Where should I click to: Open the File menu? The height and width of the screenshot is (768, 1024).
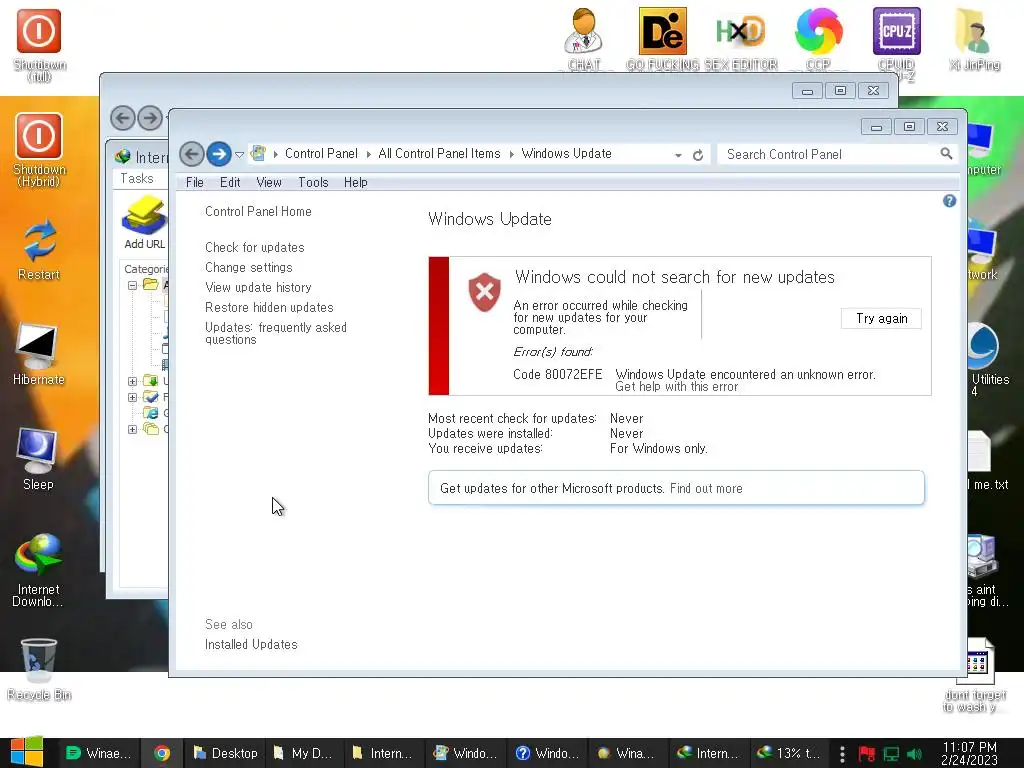pyautogui.click(x=195, y=182)
